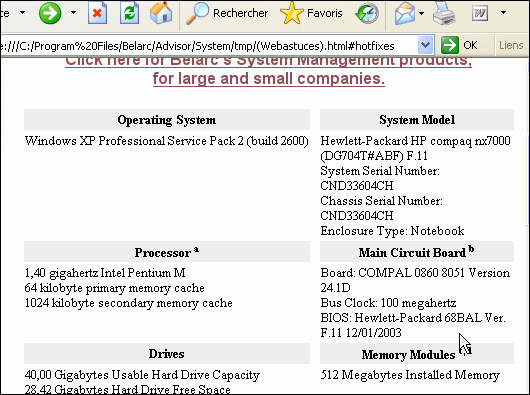Screen dimensions: 530x395
Task: Click 'Enclosure Type: Notebook' text
Action: point(392,231)
